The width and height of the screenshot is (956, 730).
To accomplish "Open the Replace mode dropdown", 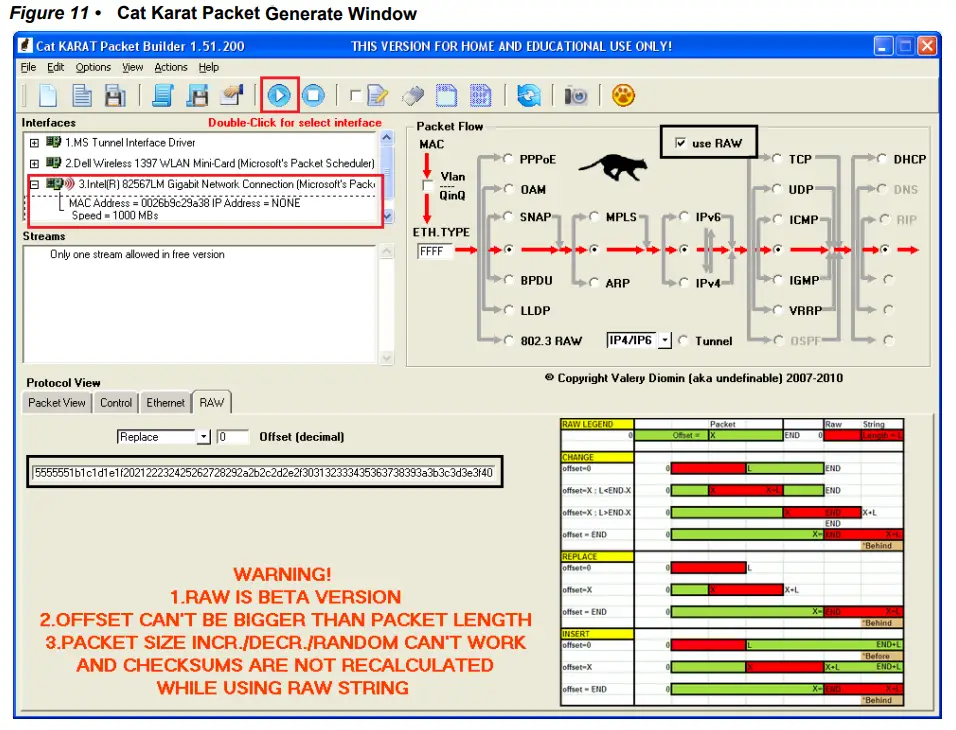I will click(x=205, y=436).
